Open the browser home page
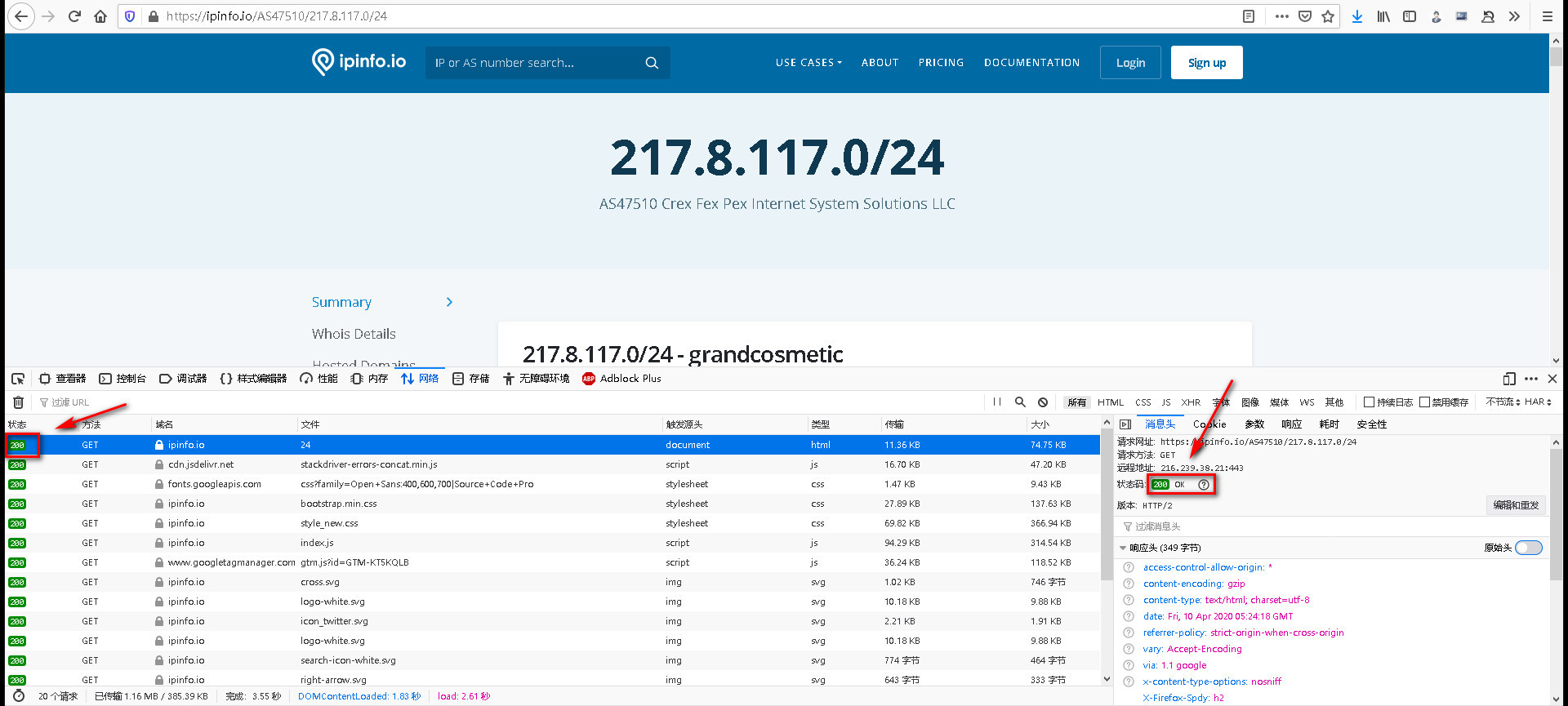 (100, 16)
